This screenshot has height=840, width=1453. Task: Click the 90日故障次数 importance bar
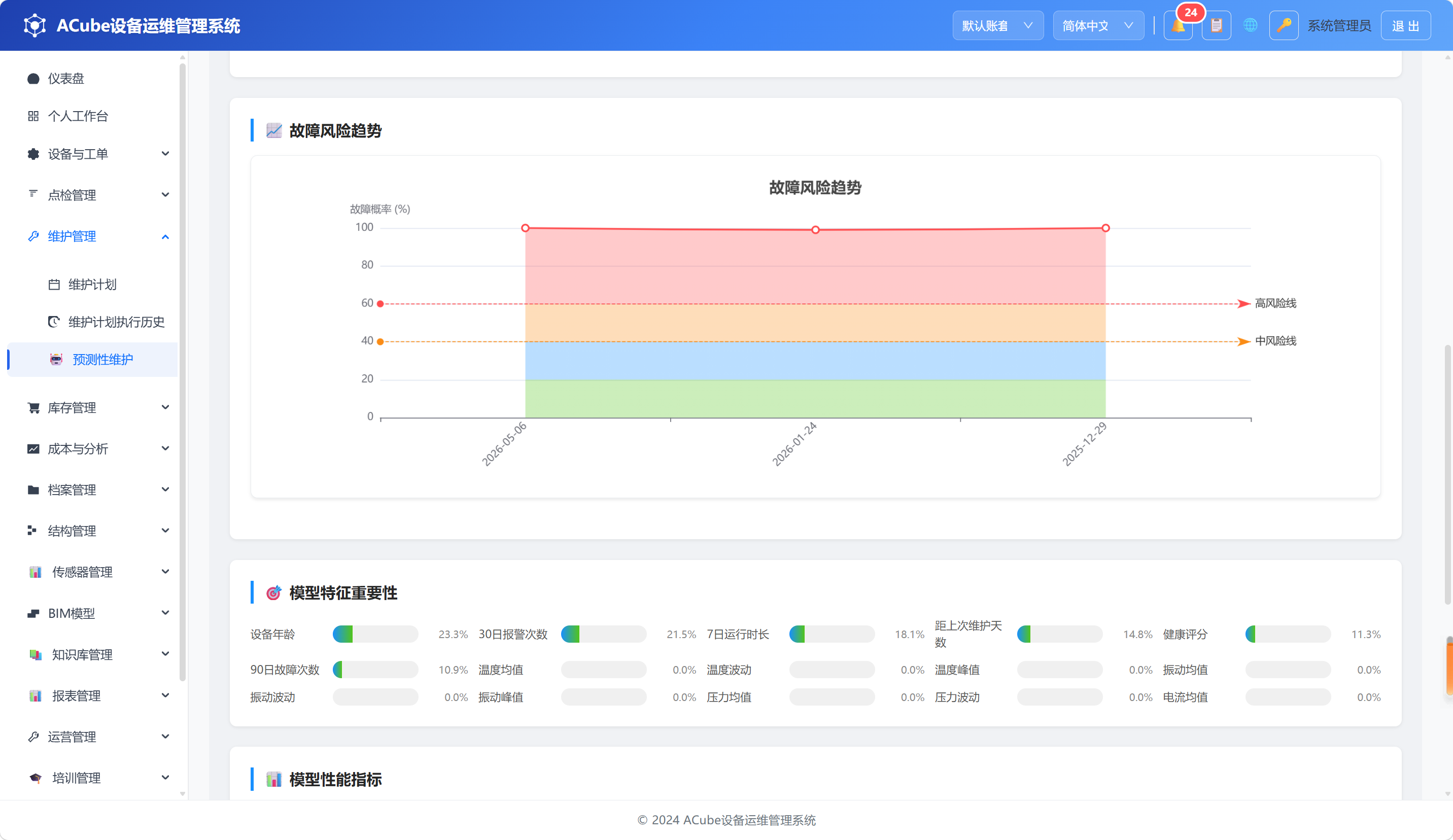click(375, 670)
